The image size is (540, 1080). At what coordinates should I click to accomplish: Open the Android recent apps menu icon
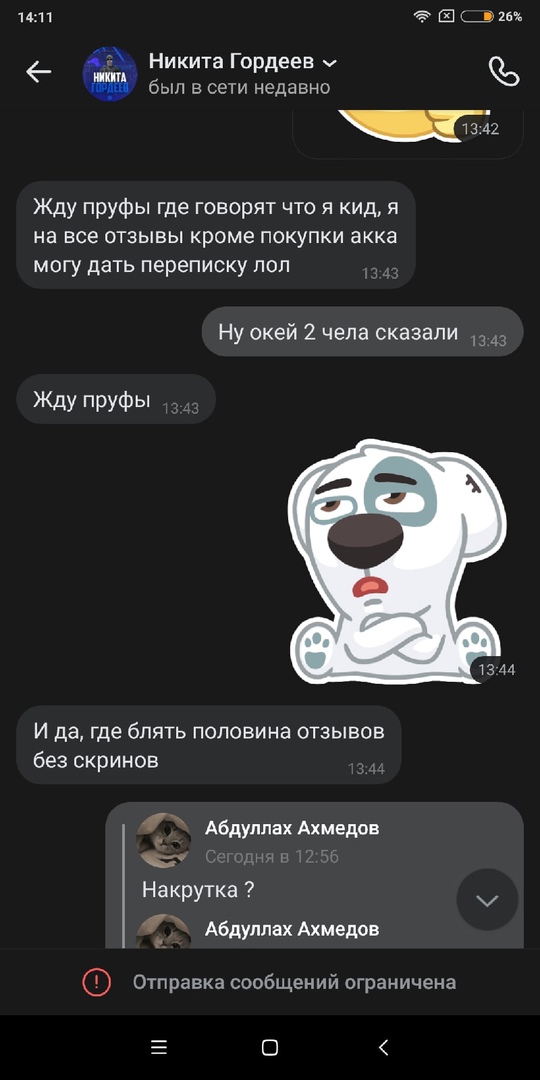point(158,1048)
